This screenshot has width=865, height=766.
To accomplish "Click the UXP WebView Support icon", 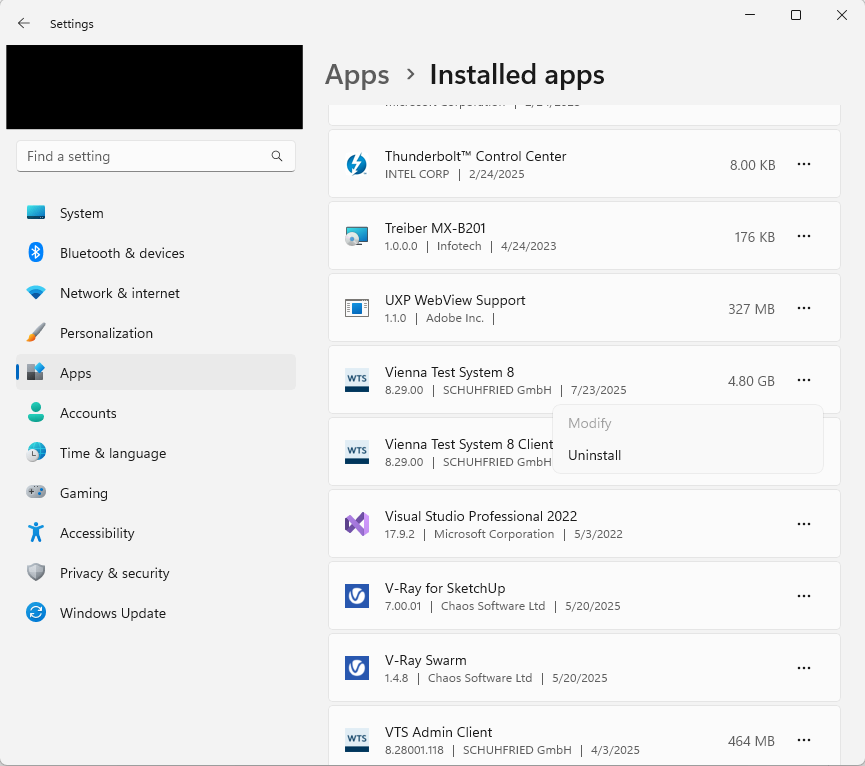I will [356, 309].
